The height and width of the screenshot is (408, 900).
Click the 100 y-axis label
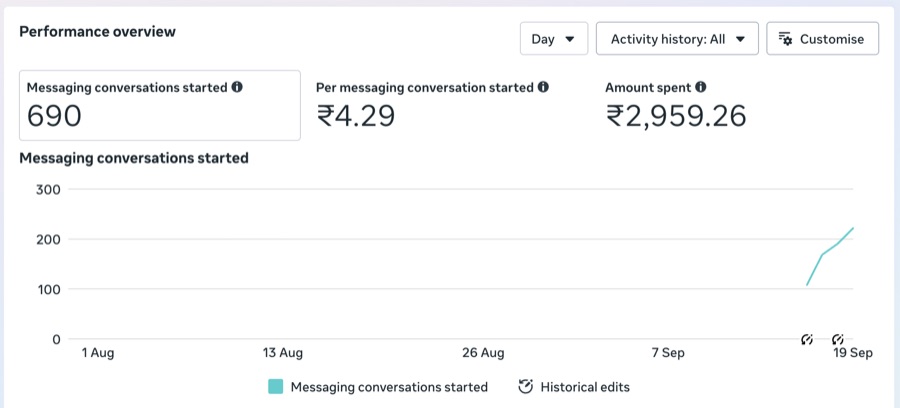tap(48, 289)
